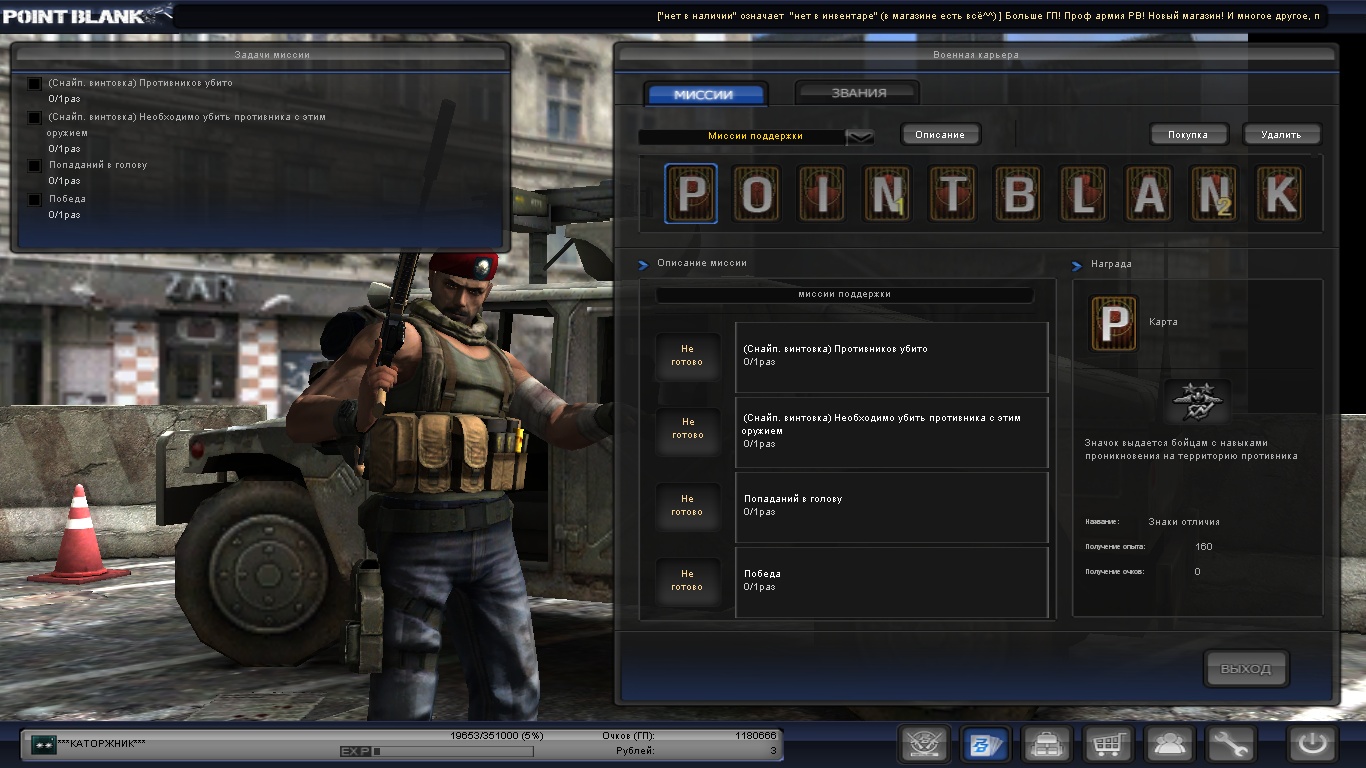Toggle checkbox for Необходимо убить противника task
This screenshot has width=1366, height=768.
(35, 117)
